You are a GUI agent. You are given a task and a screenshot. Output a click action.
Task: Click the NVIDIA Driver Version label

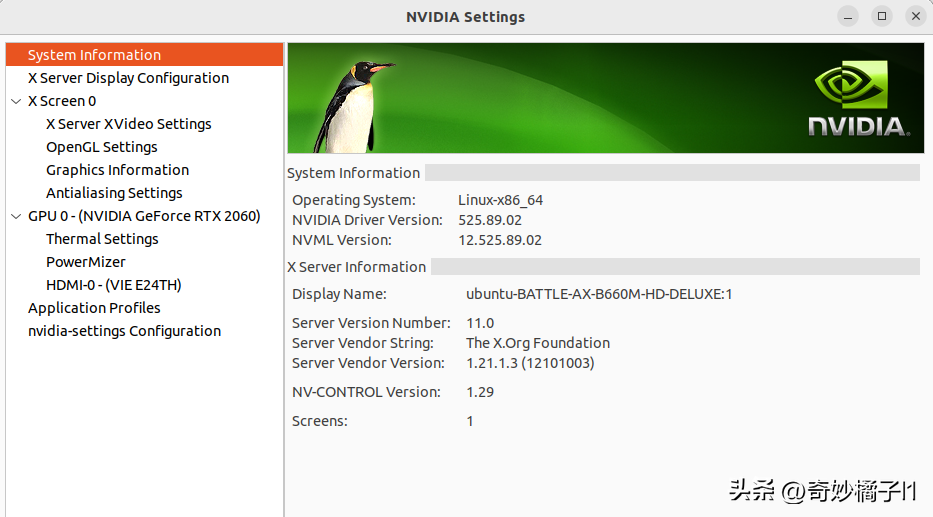367,220
